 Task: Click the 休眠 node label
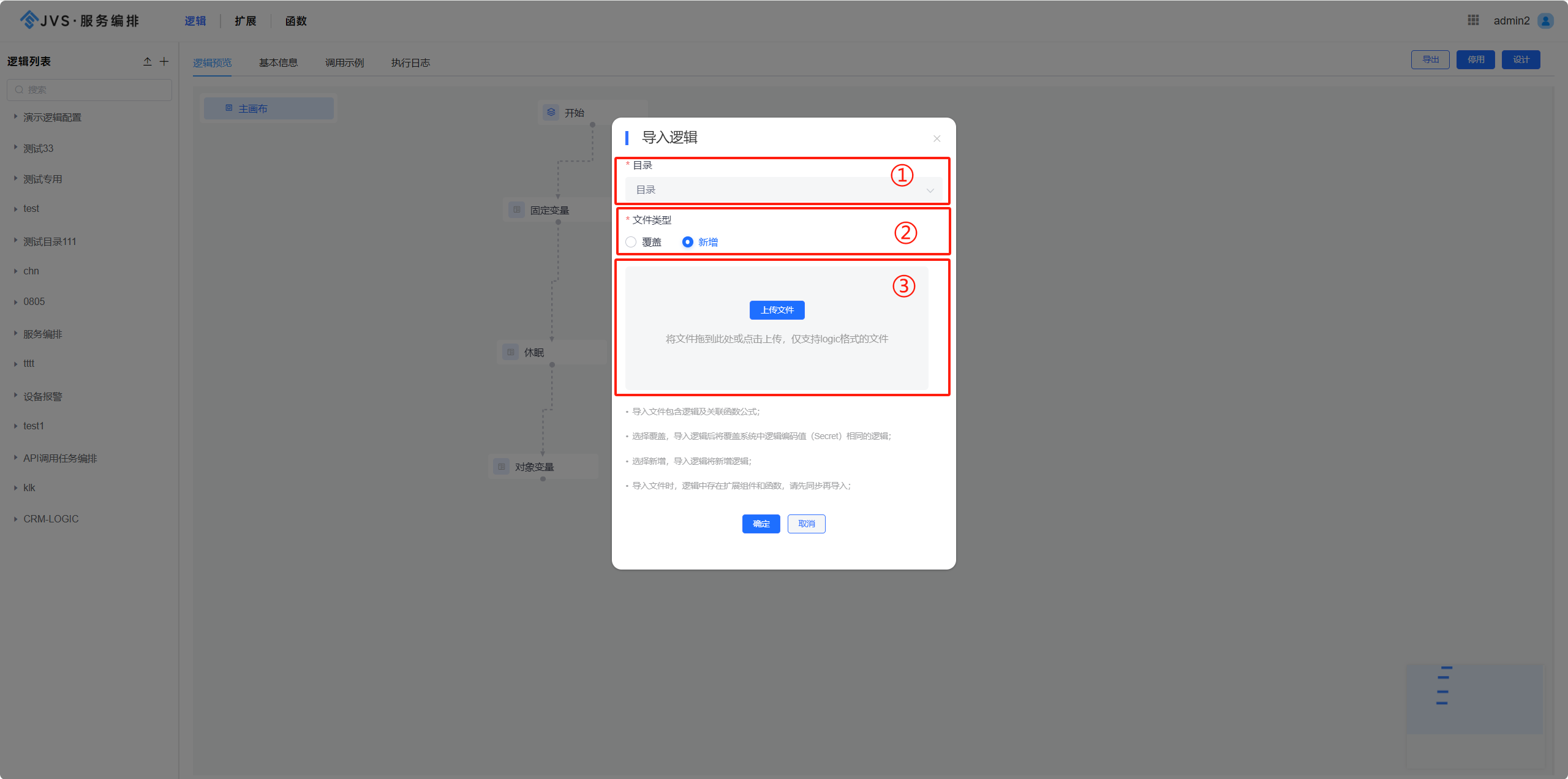tap(534, 352)
